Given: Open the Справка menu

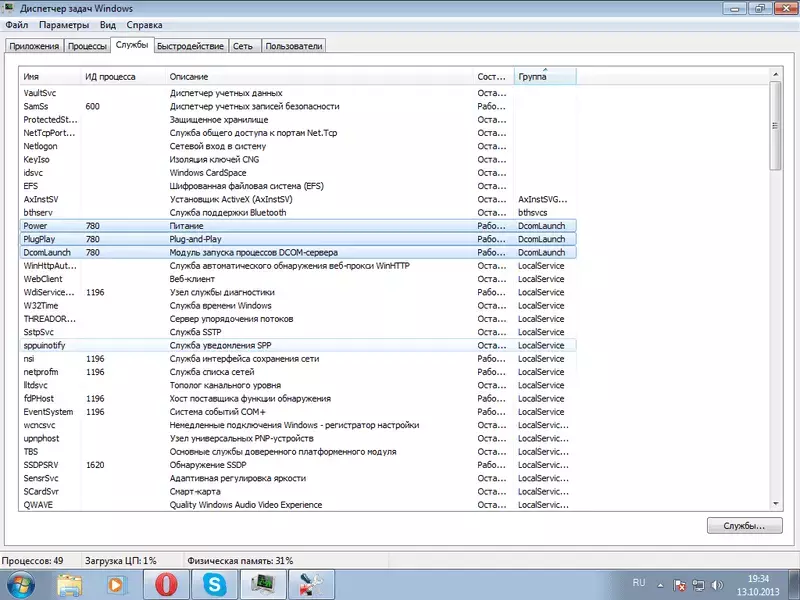Looking at the screenshot, I should click(x=144, y=24).
